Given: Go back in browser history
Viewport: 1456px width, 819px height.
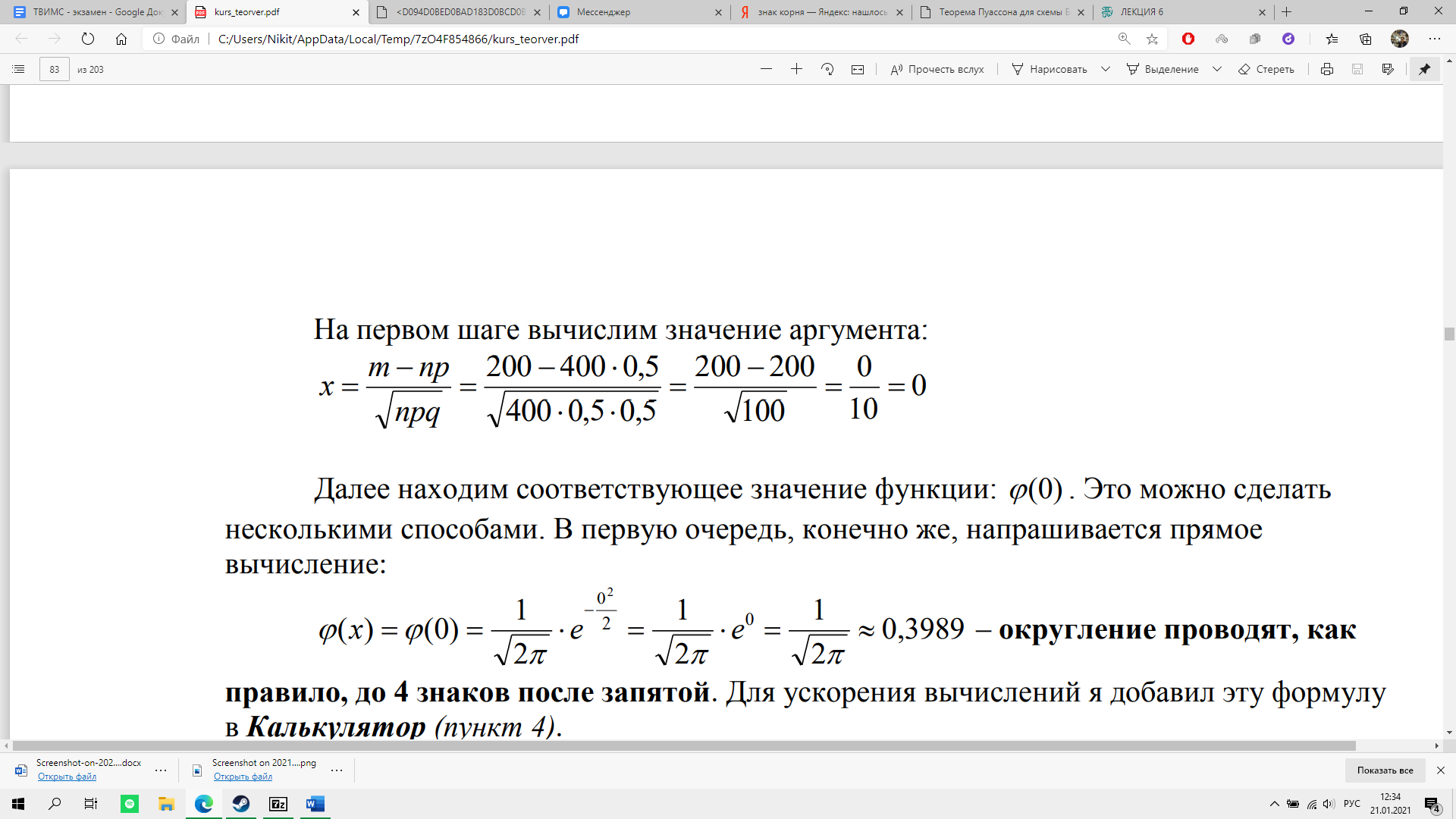Looking at the screenshot, I should [x=21, y=39].
